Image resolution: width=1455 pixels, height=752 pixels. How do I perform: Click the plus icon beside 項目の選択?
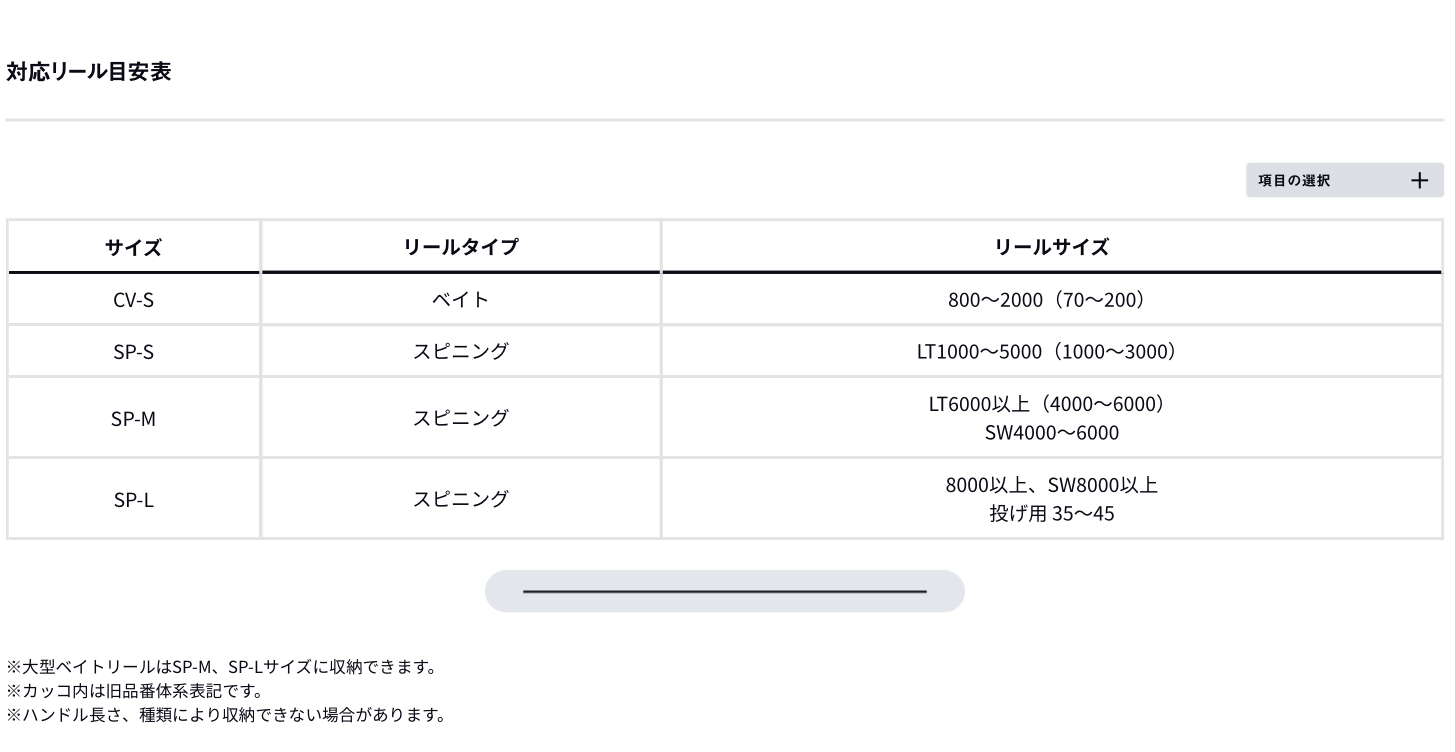pos(1419,181)
